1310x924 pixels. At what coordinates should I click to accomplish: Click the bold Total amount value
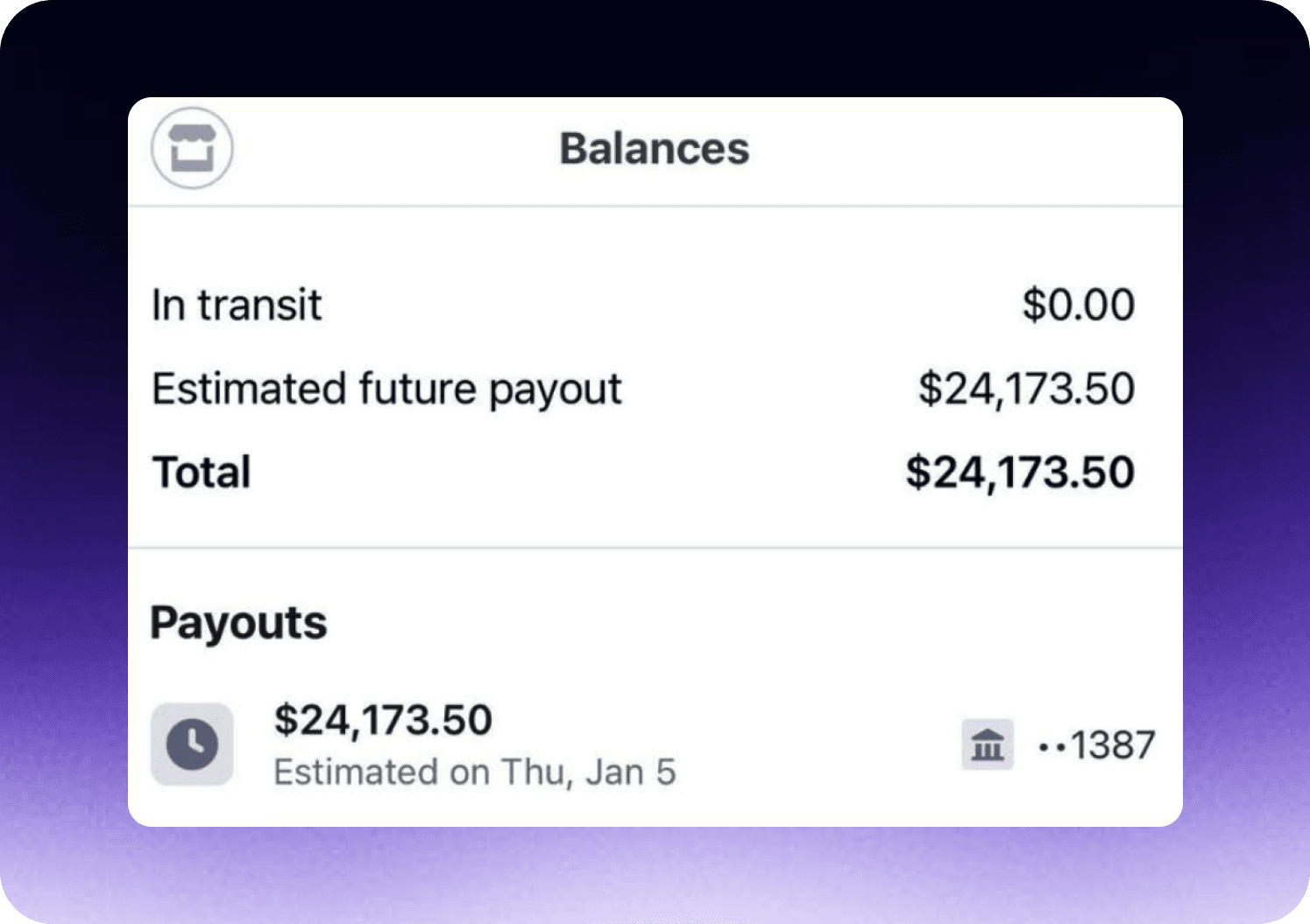1020,472
